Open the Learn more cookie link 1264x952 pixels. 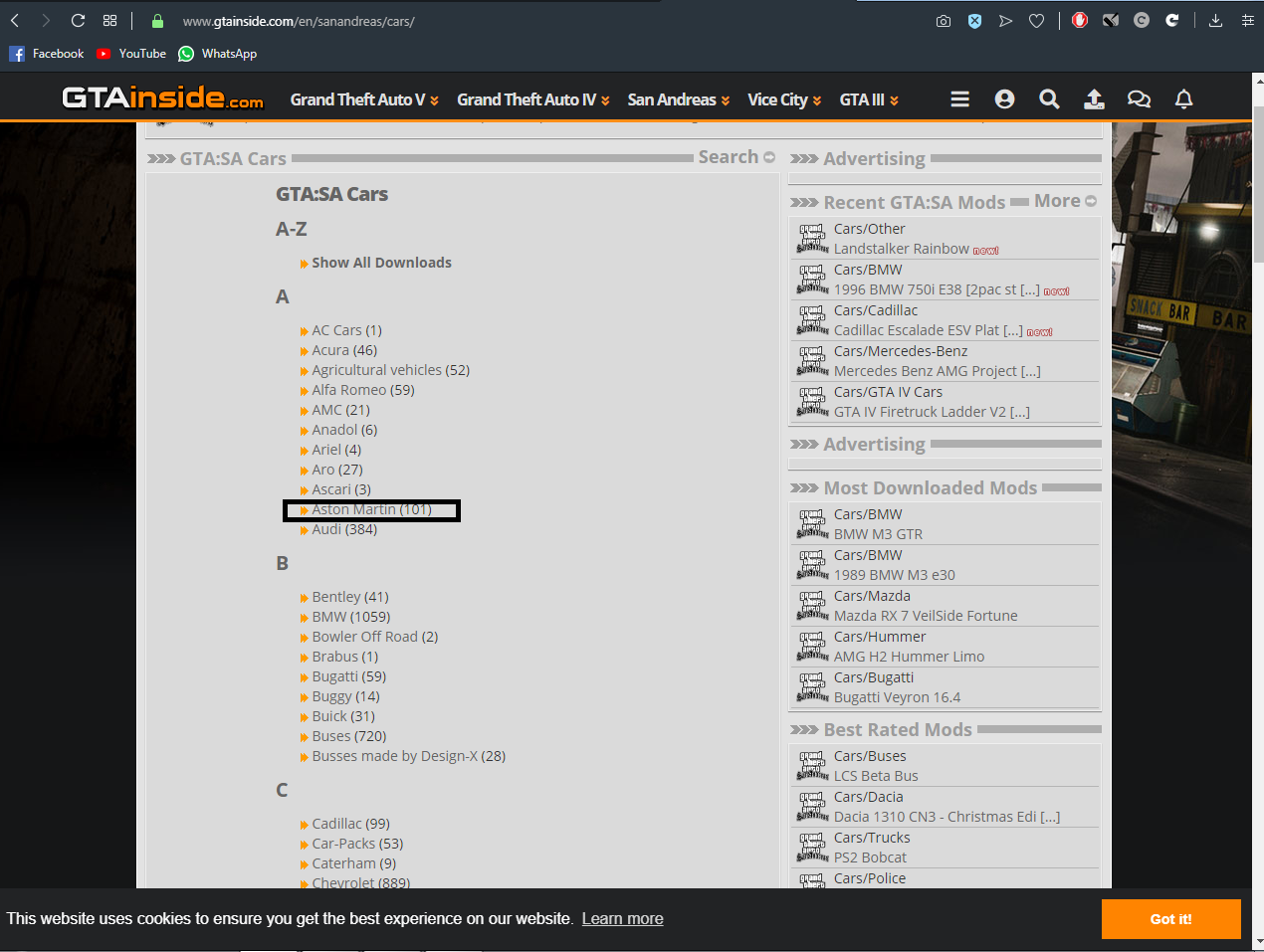(x=623, y=918)
